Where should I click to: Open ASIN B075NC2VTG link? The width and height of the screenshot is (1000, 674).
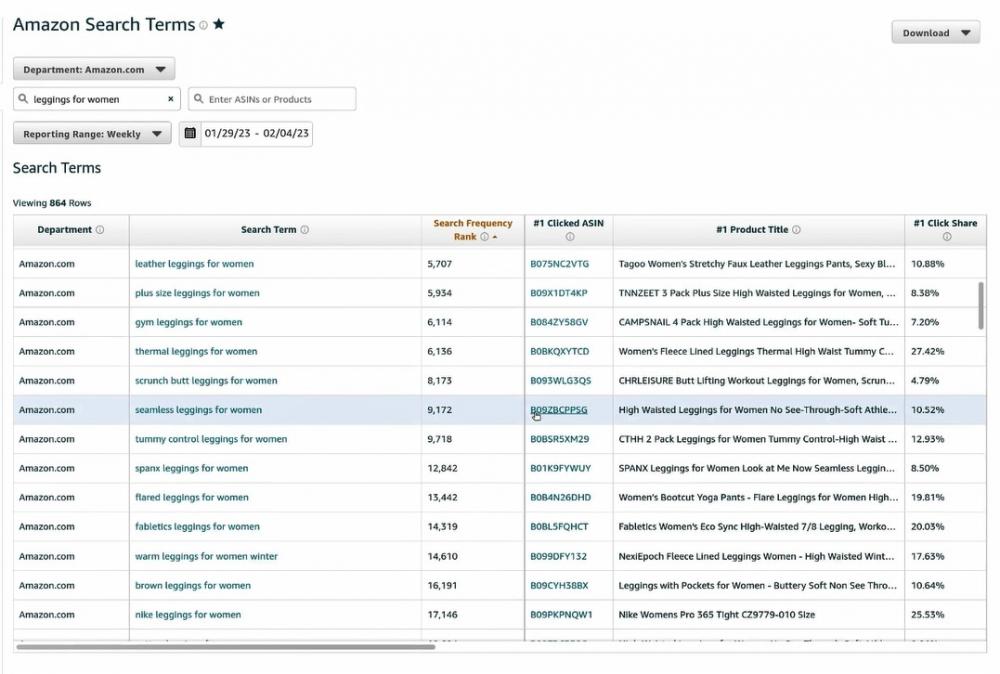pyautogui.click(x=559, y=263)
